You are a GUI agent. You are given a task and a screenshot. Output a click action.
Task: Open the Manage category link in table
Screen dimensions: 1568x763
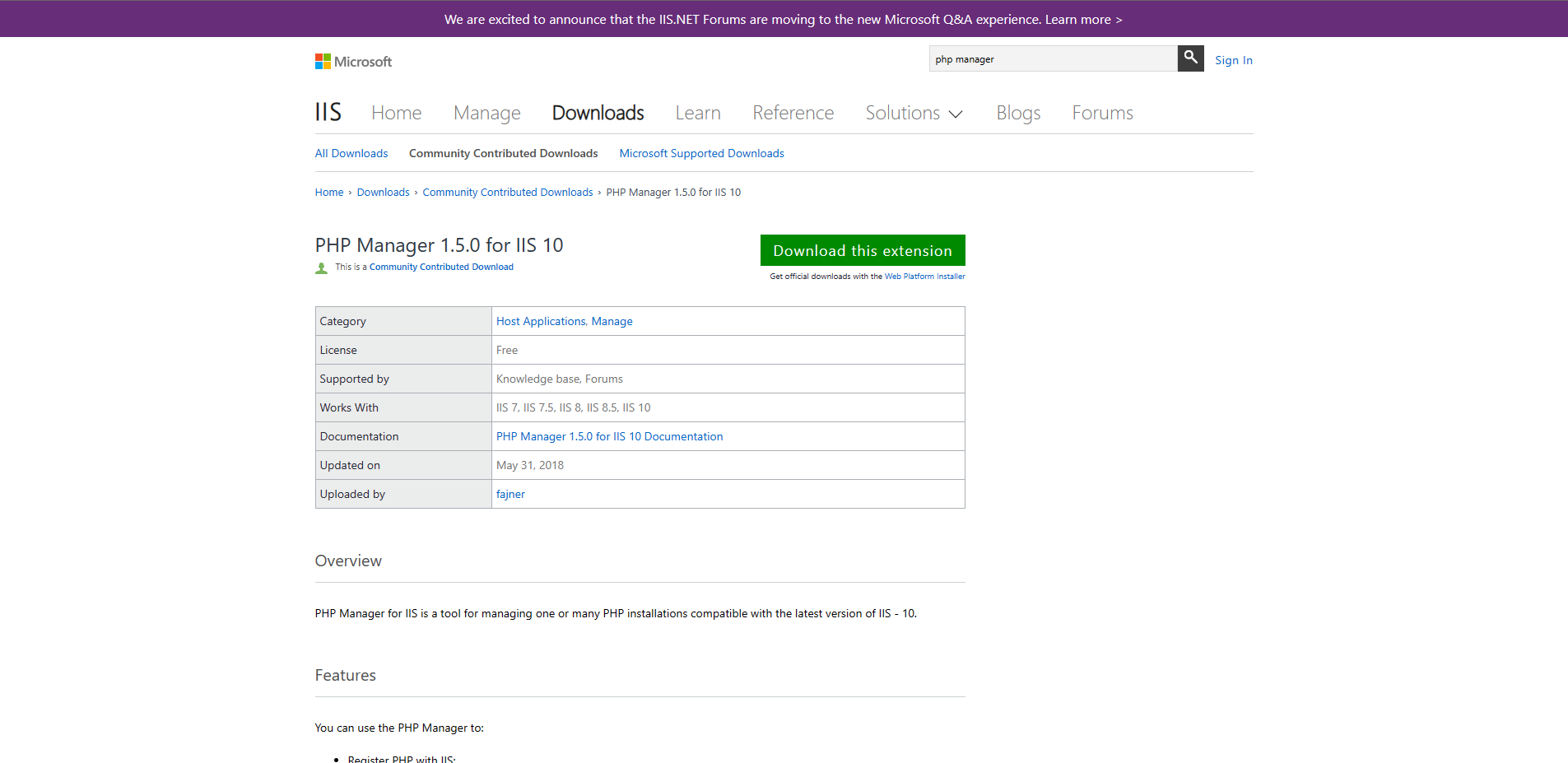pyautogui.click(x=612, y=321)
